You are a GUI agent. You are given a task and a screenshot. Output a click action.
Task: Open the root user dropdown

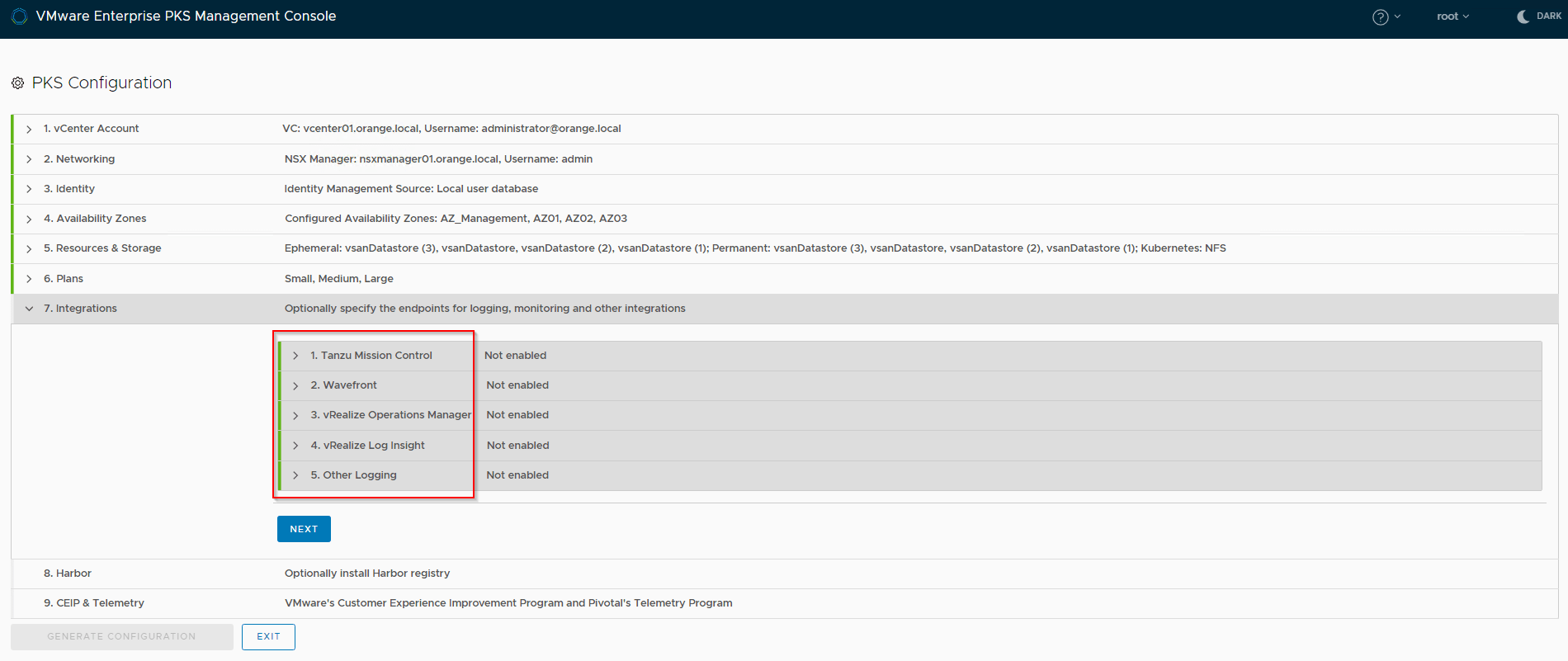pos(1452,17)
